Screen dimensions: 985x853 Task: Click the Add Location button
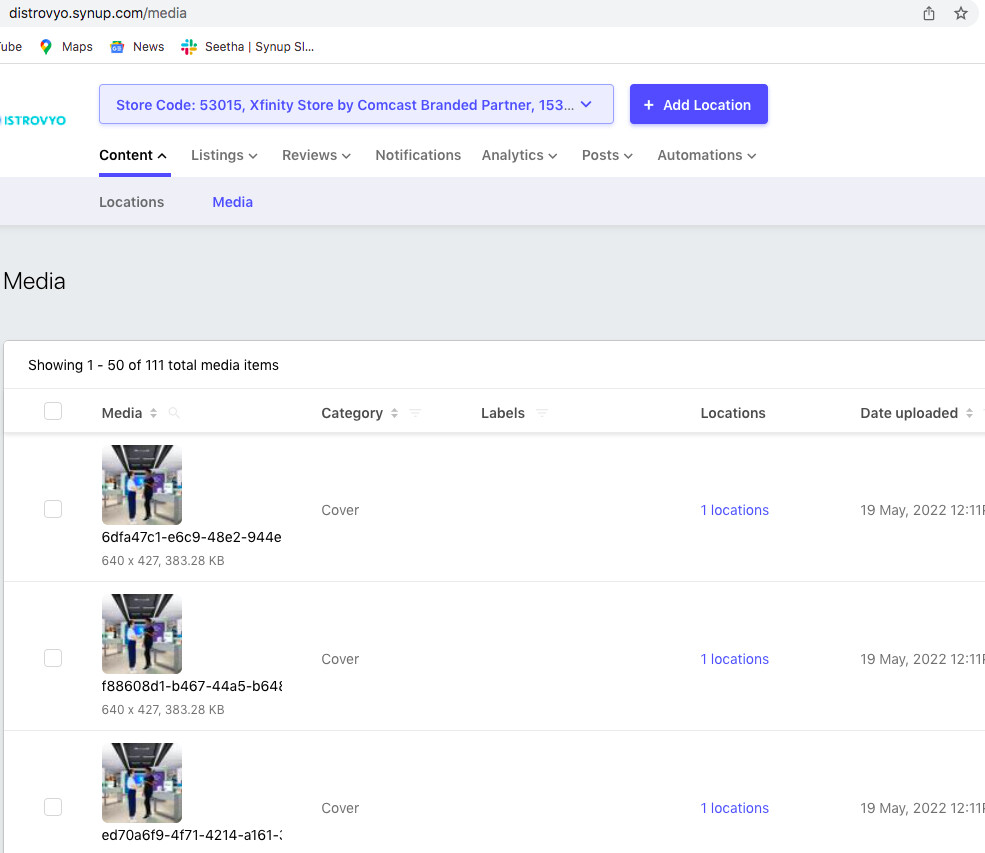coord(698,104)
